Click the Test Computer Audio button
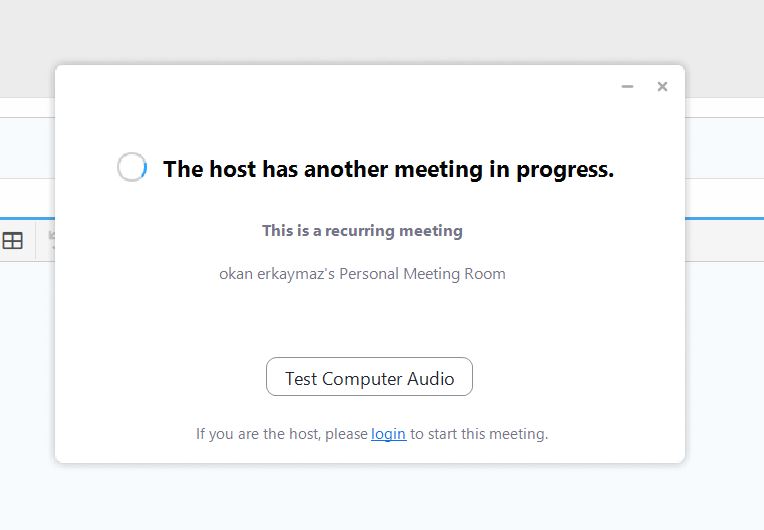Viewport: 764px width, 530px height. click(x=369, y=377)
